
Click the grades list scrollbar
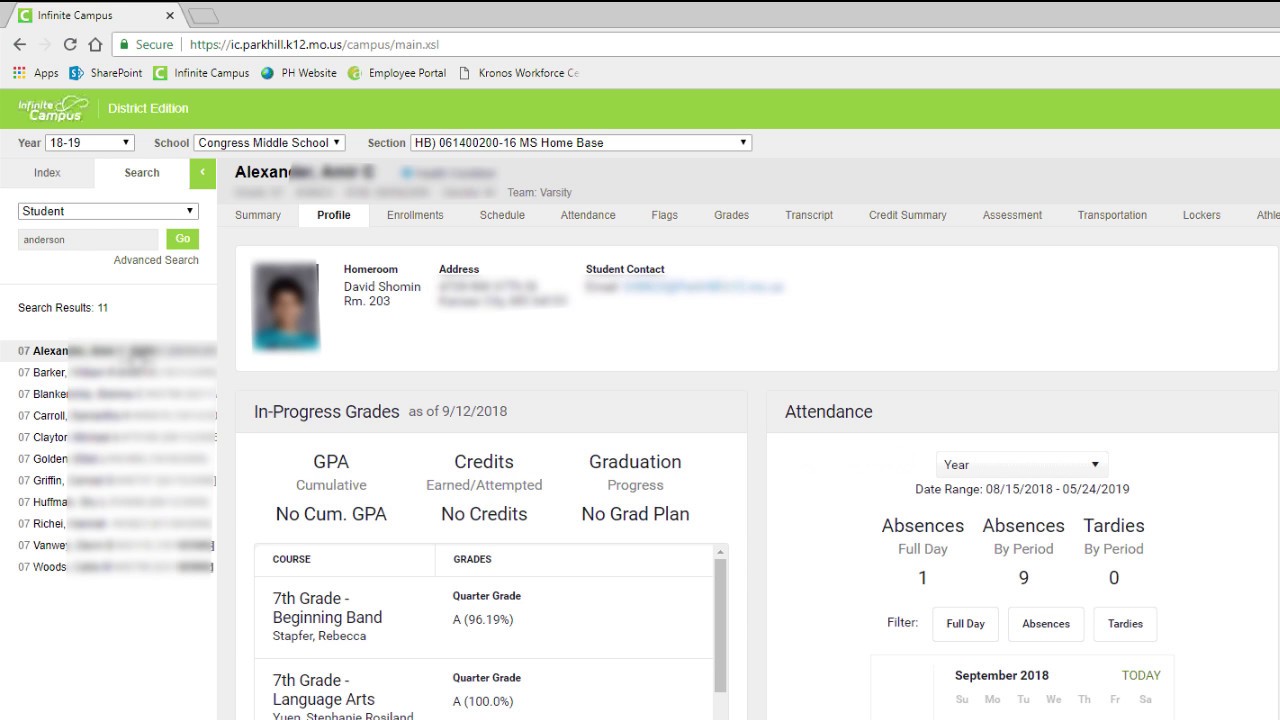click(x=720, y=626)
